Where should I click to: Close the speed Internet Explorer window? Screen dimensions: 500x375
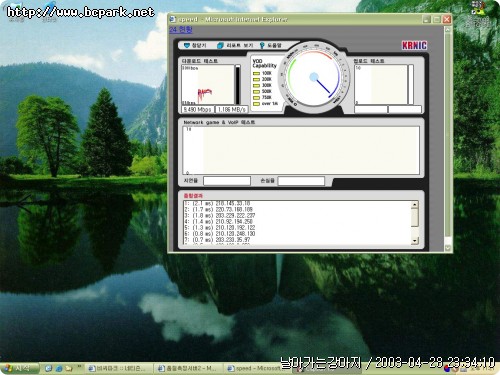click(x=447, y=19)
